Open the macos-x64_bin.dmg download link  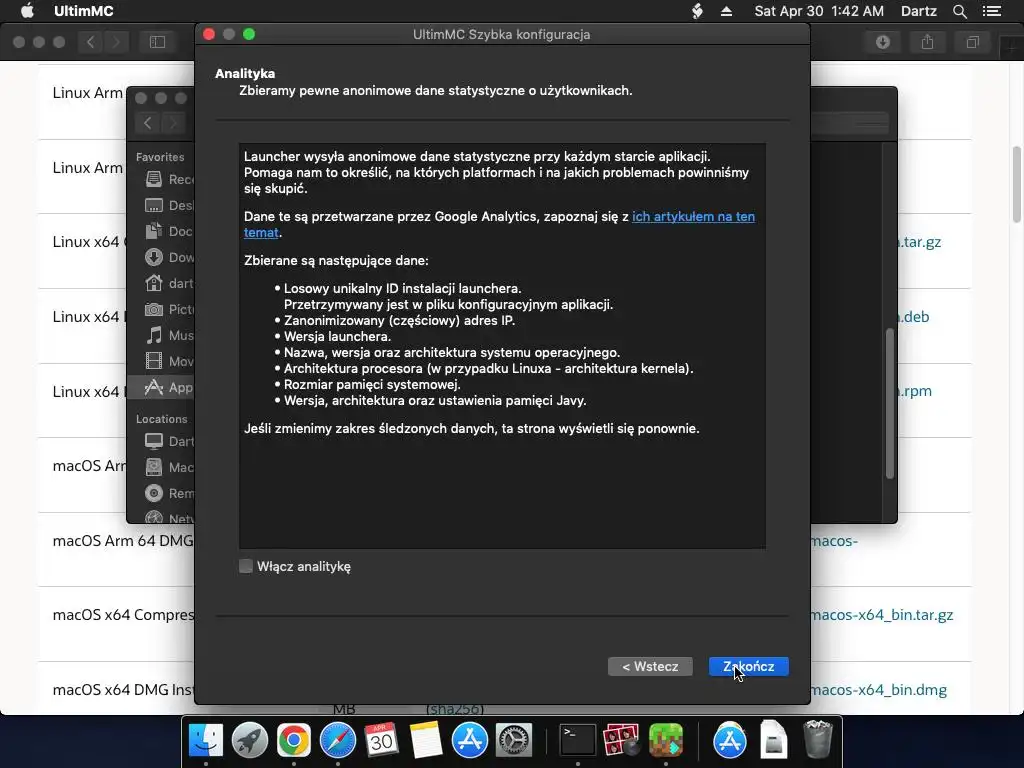point(878,690)
